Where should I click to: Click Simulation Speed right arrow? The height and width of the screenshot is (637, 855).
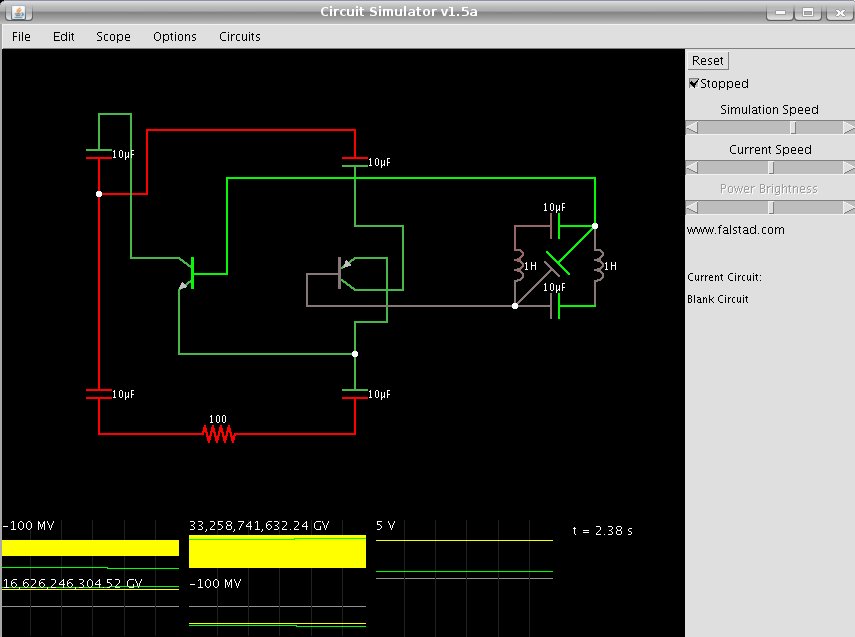click(x=848, y=128)
